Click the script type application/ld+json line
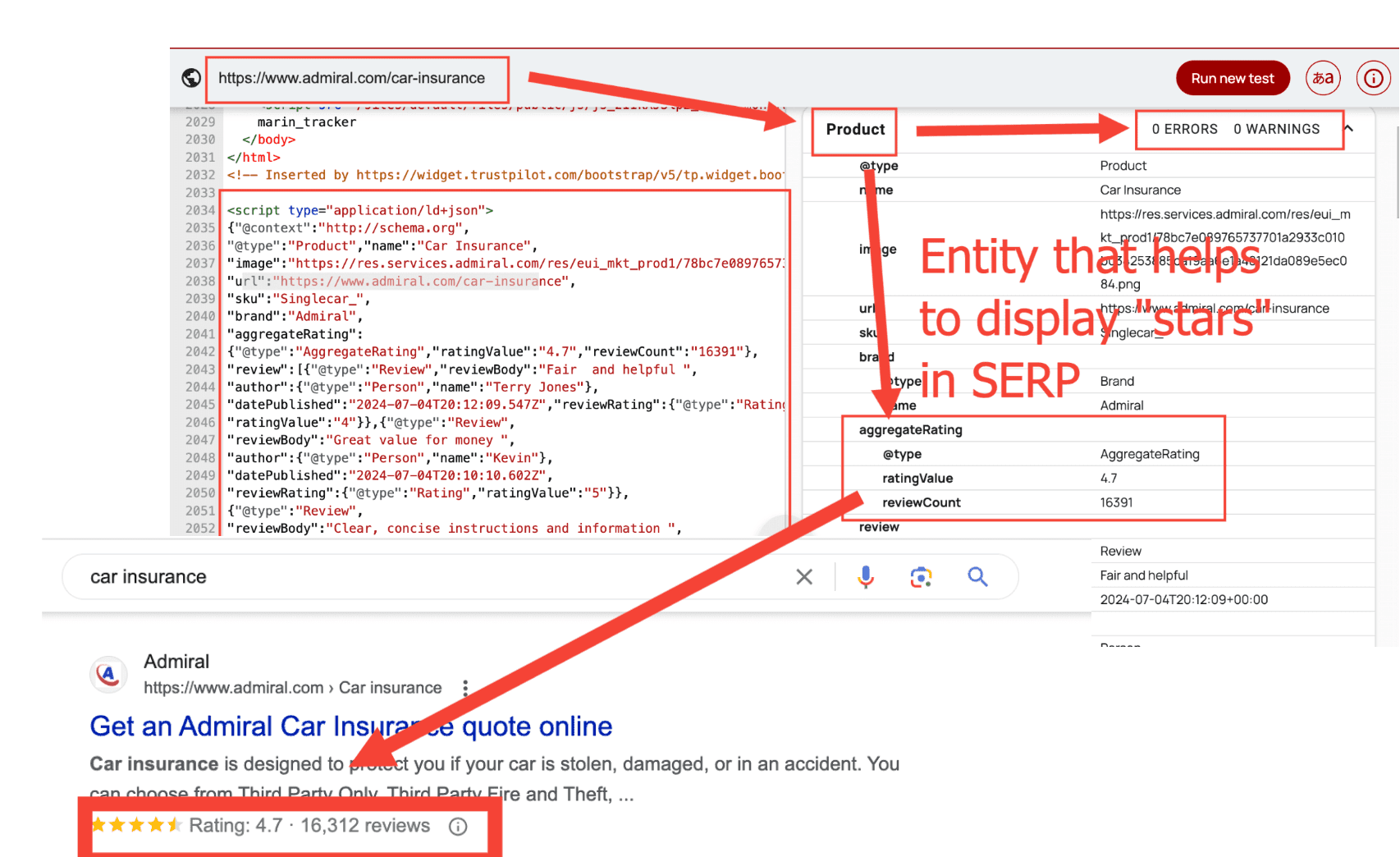This screenshot has width=1400, height=857. click(x=360, y=211)
